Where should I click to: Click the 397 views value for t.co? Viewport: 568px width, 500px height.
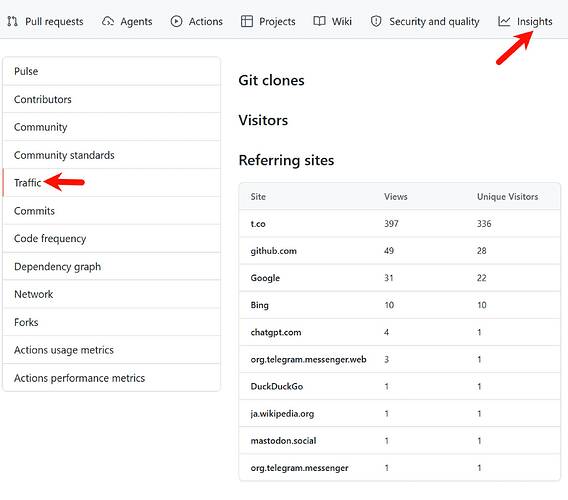[391, 224]
